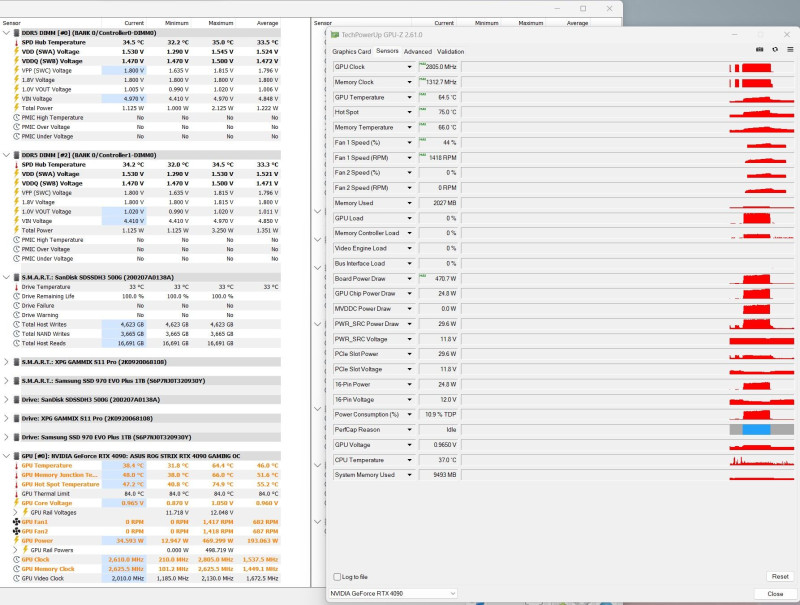
Task: Expand Drive: SanDisk SDSSDH3 500G group
Action: 6,399
